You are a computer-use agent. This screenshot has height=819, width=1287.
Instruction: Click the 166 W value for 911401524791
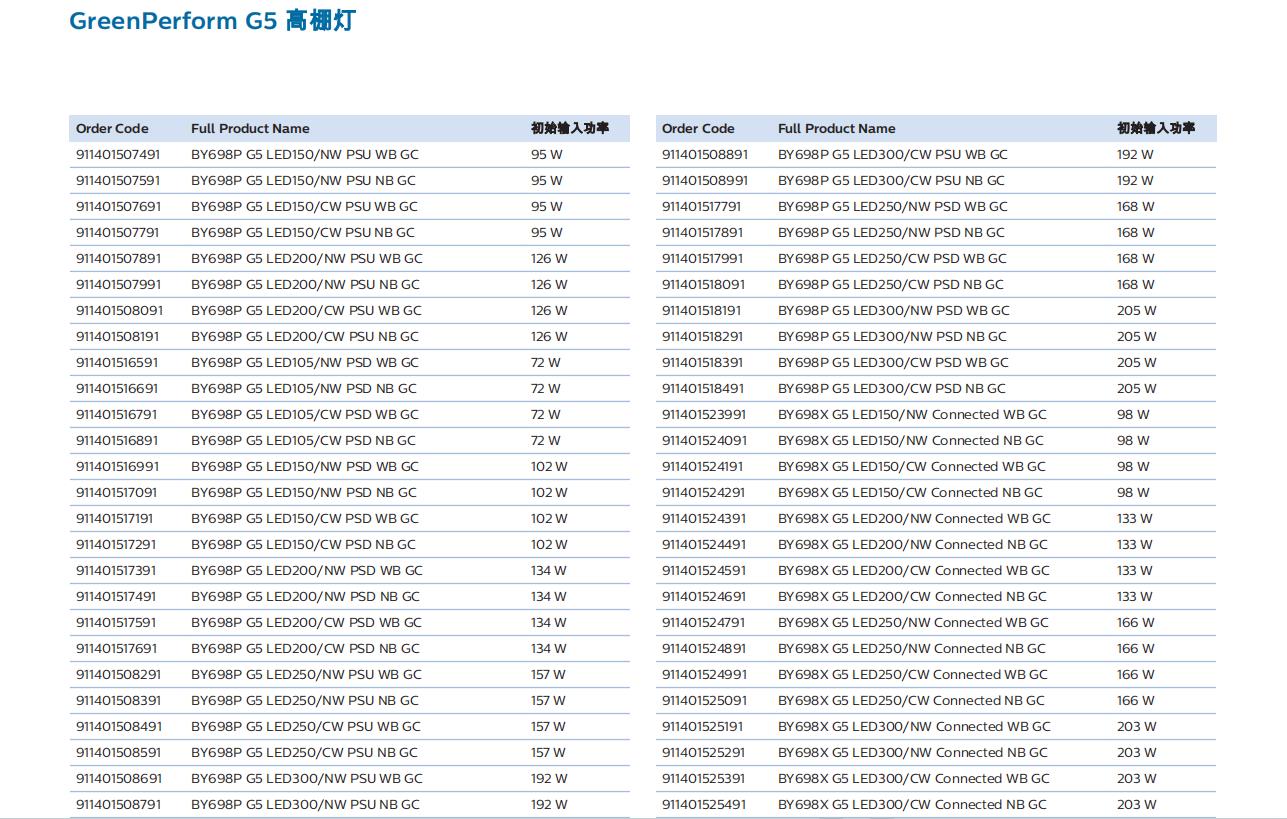coord(1136,623)
